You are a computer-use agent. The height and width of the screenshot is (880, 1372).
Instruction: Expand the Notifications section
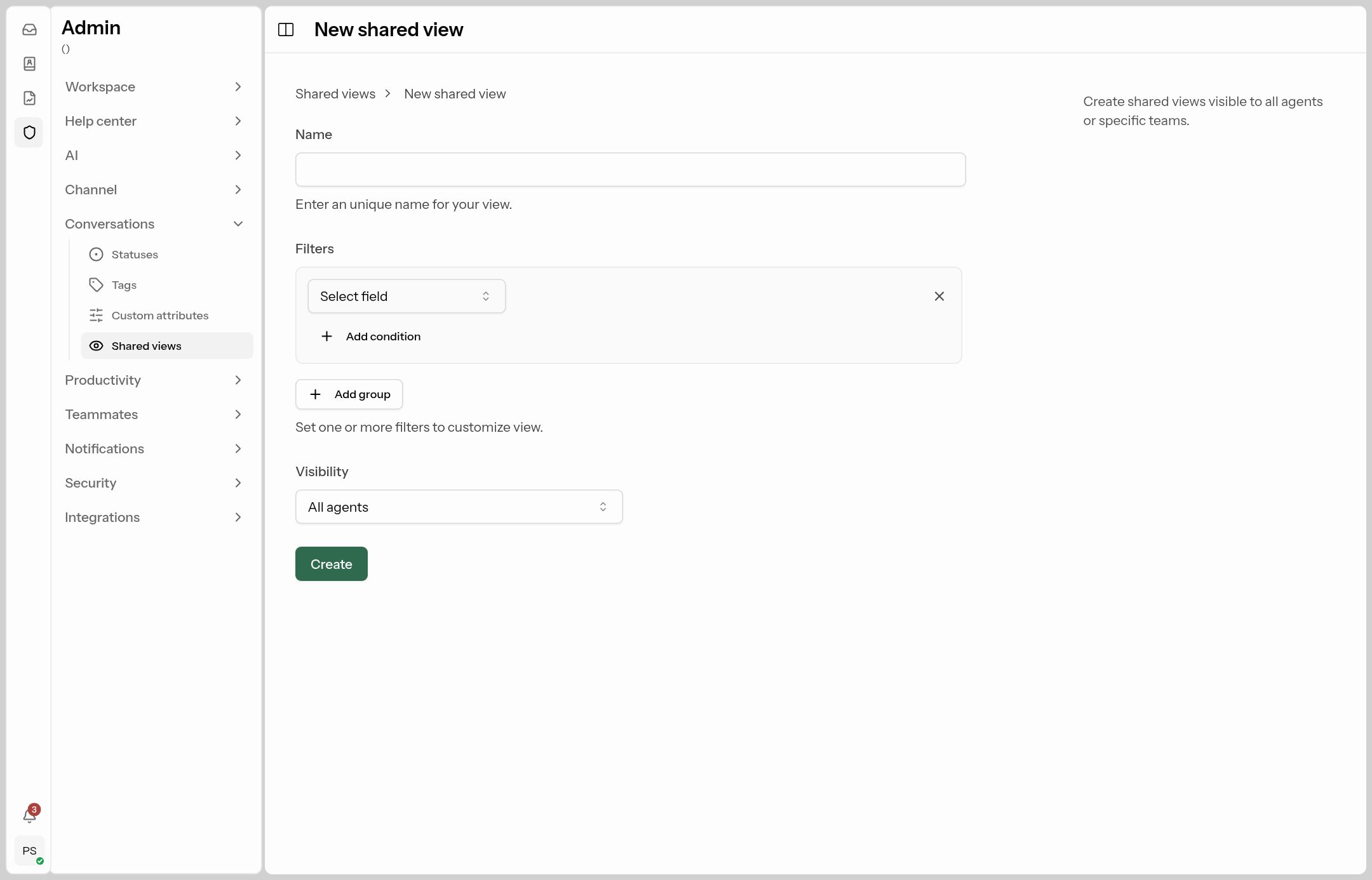(x=154, y=448)
